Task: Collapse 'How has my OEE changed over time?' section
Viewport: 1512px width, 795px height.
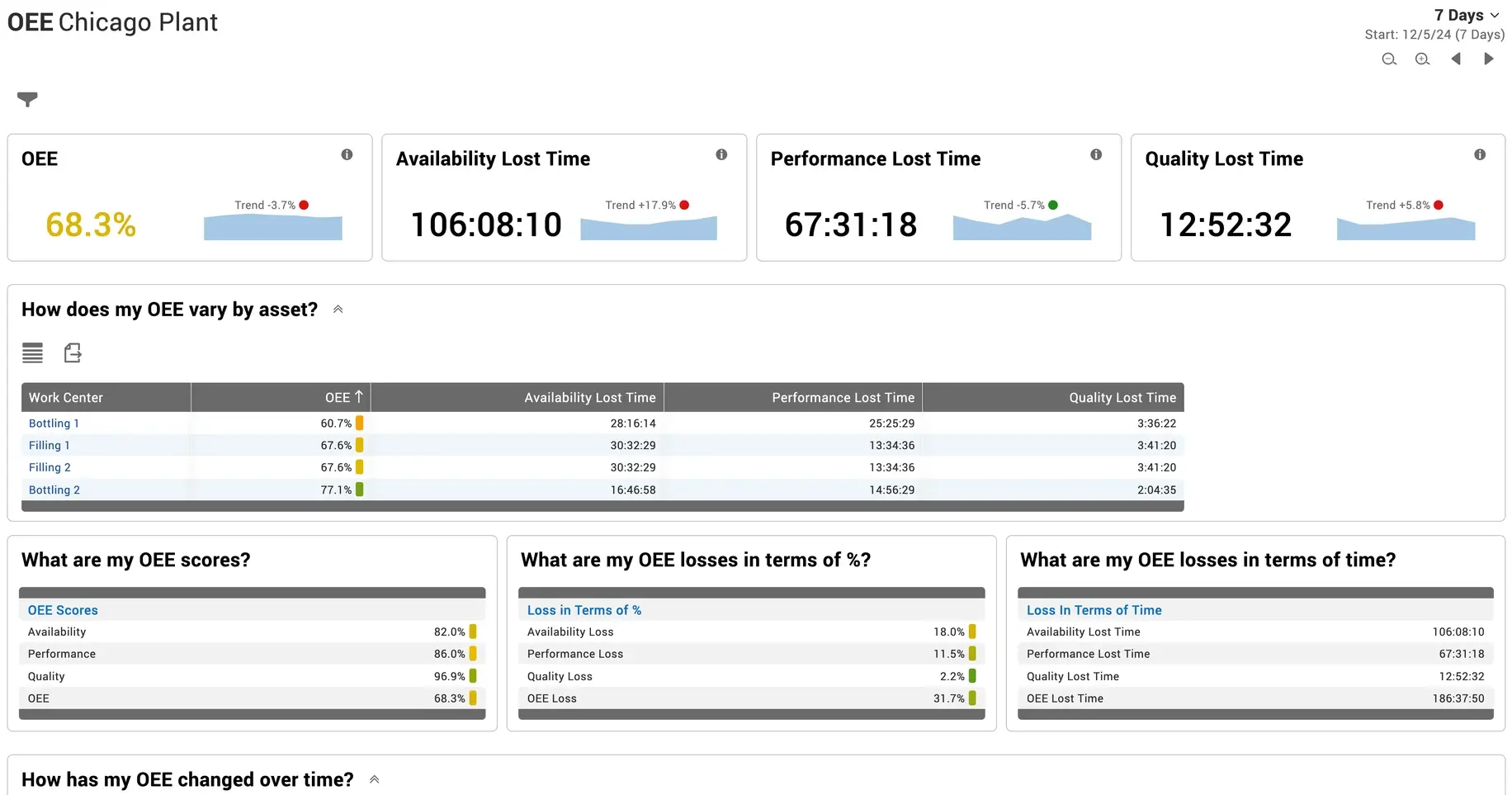Action: click(374, 779)
